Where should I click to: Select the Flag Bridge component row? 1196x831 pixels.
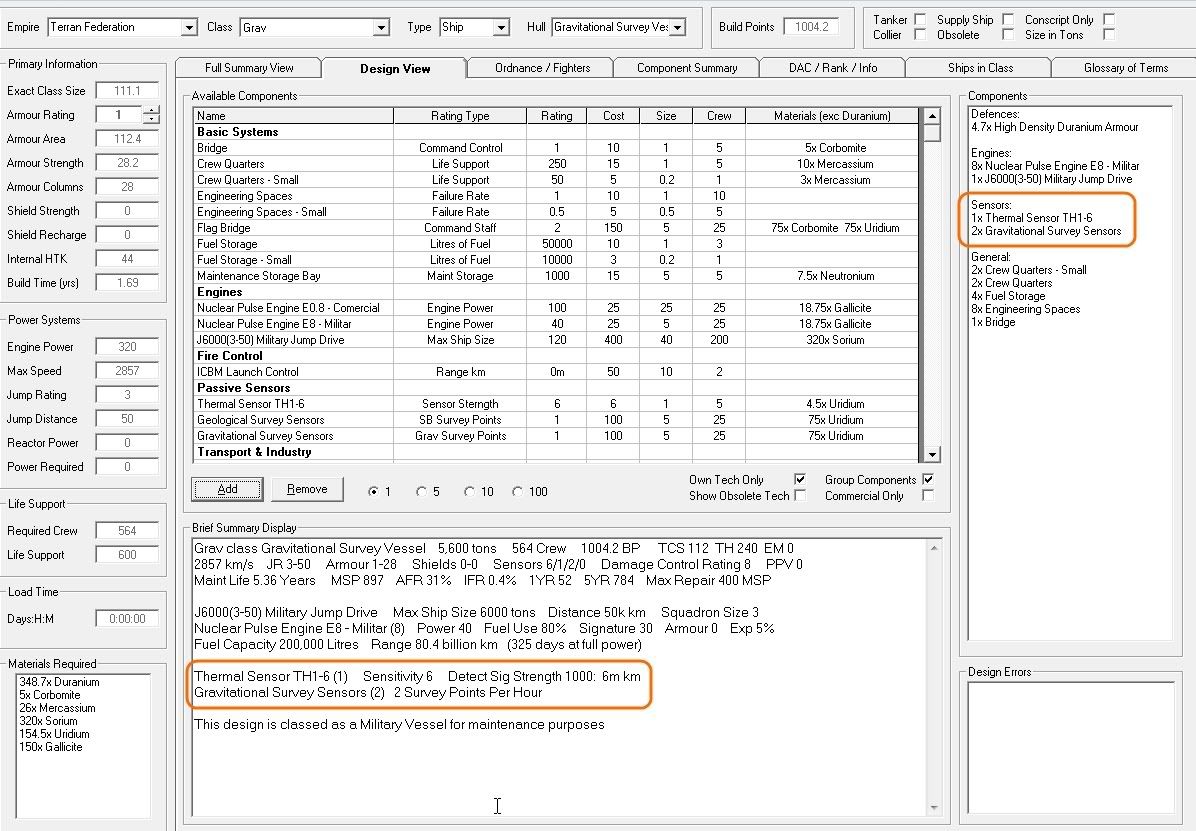point(557,228)
